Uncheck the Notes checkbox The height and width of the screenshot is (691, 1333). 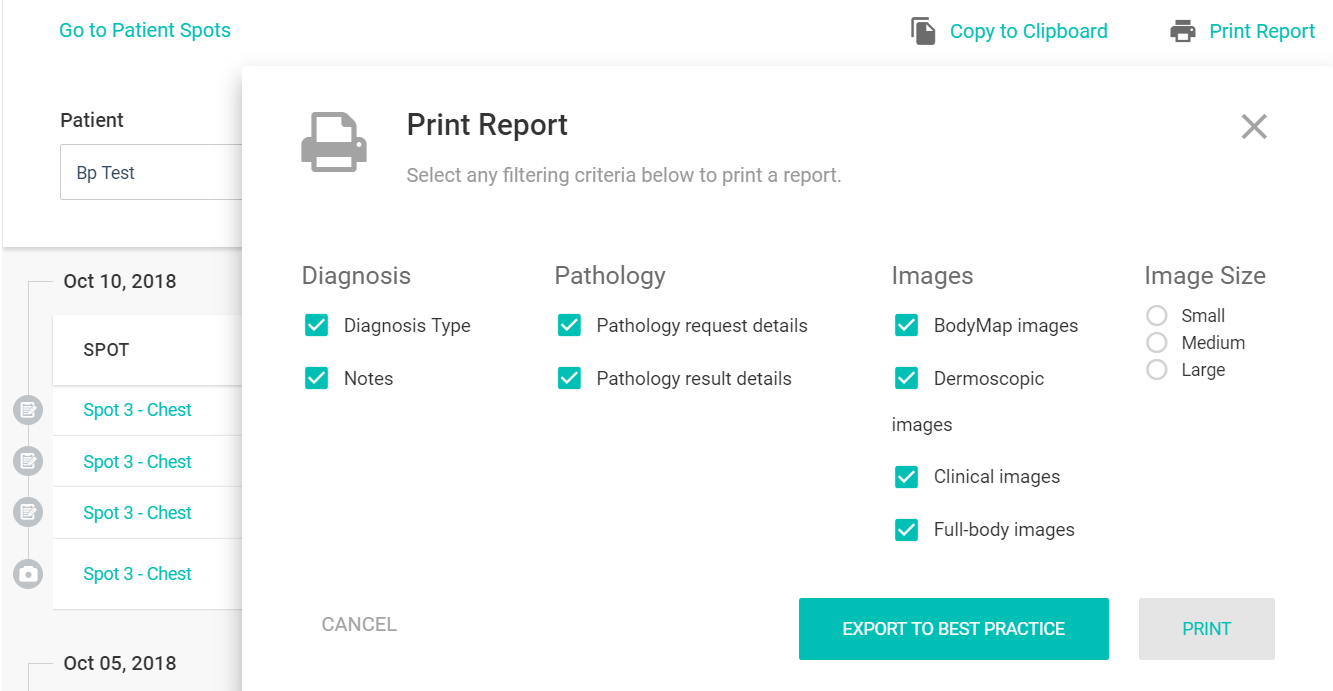[317, 379]
